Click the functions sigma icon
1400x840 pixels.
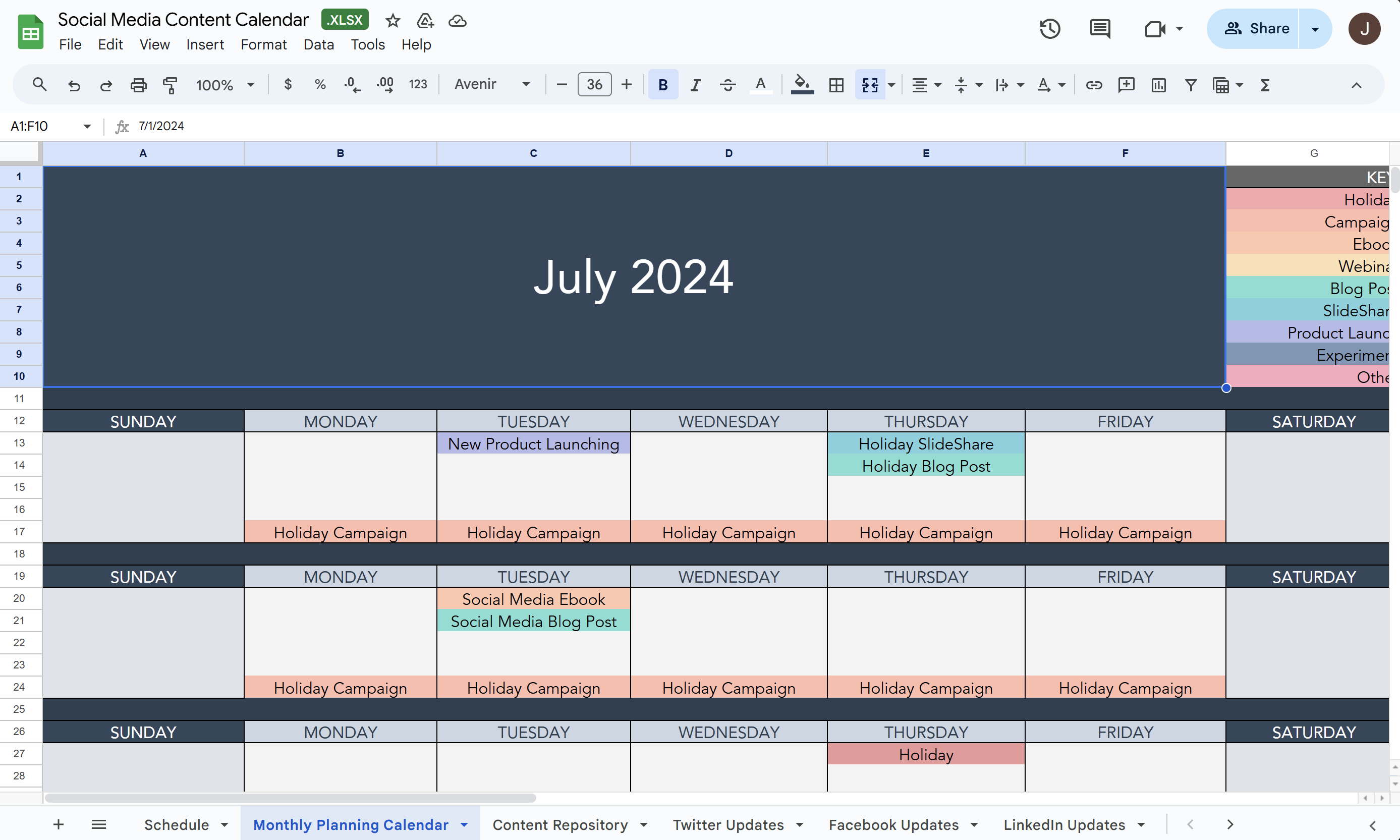pos(1265,85)
